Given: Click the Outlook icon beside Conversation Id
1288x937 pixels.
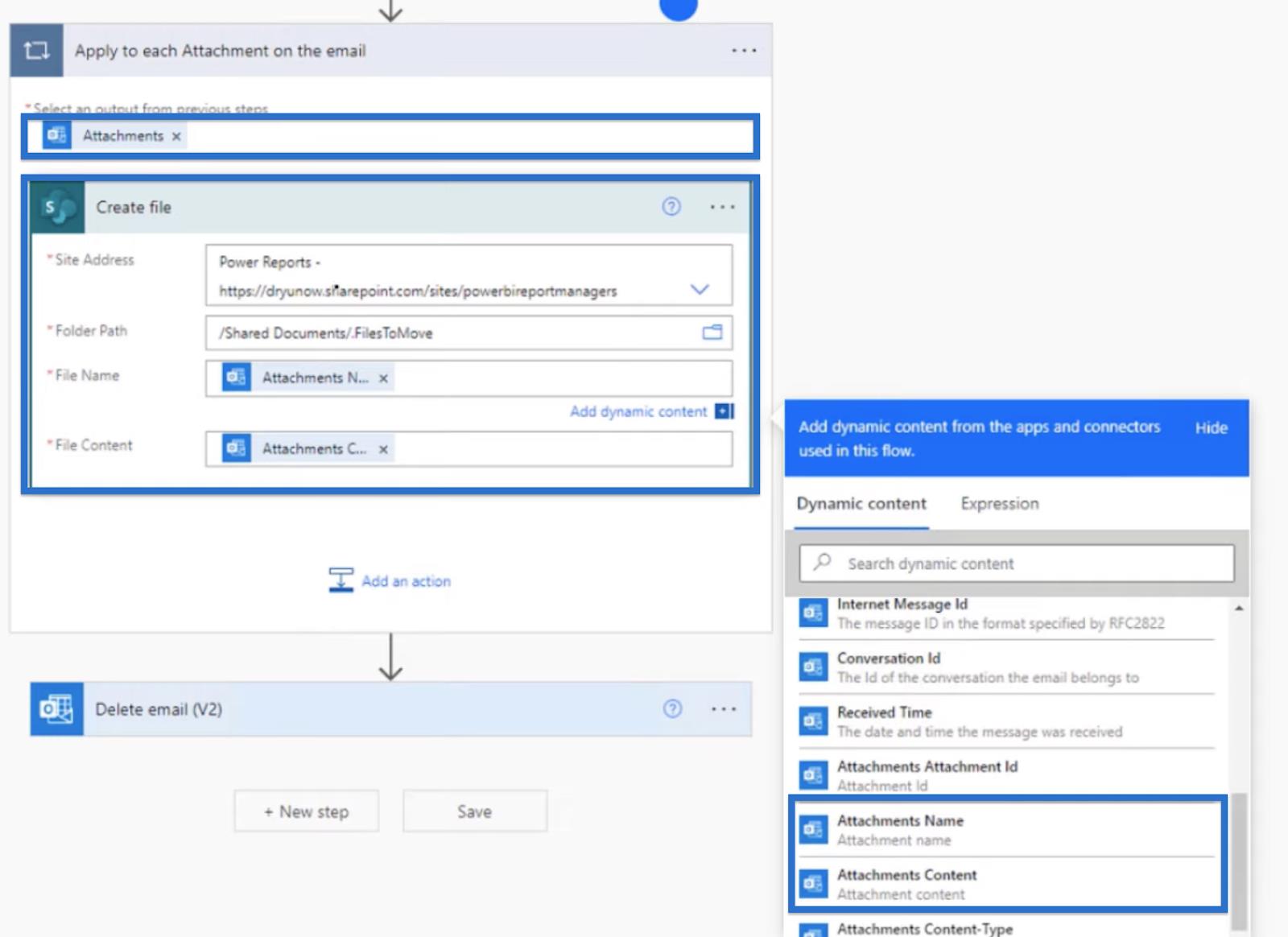Looking at the screenshot, I should pos(813,667).
